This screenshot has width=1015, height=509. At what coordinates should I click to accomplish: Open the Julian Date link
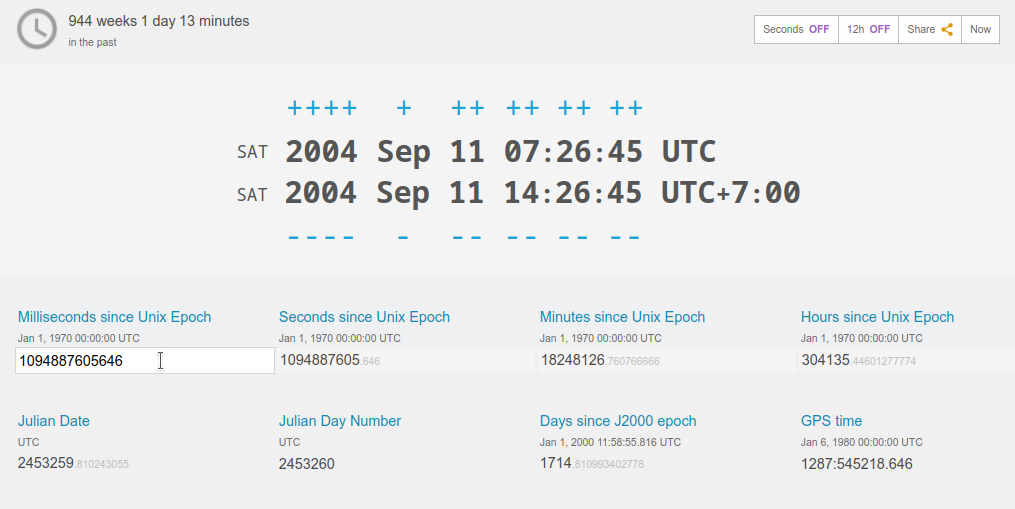60,421
